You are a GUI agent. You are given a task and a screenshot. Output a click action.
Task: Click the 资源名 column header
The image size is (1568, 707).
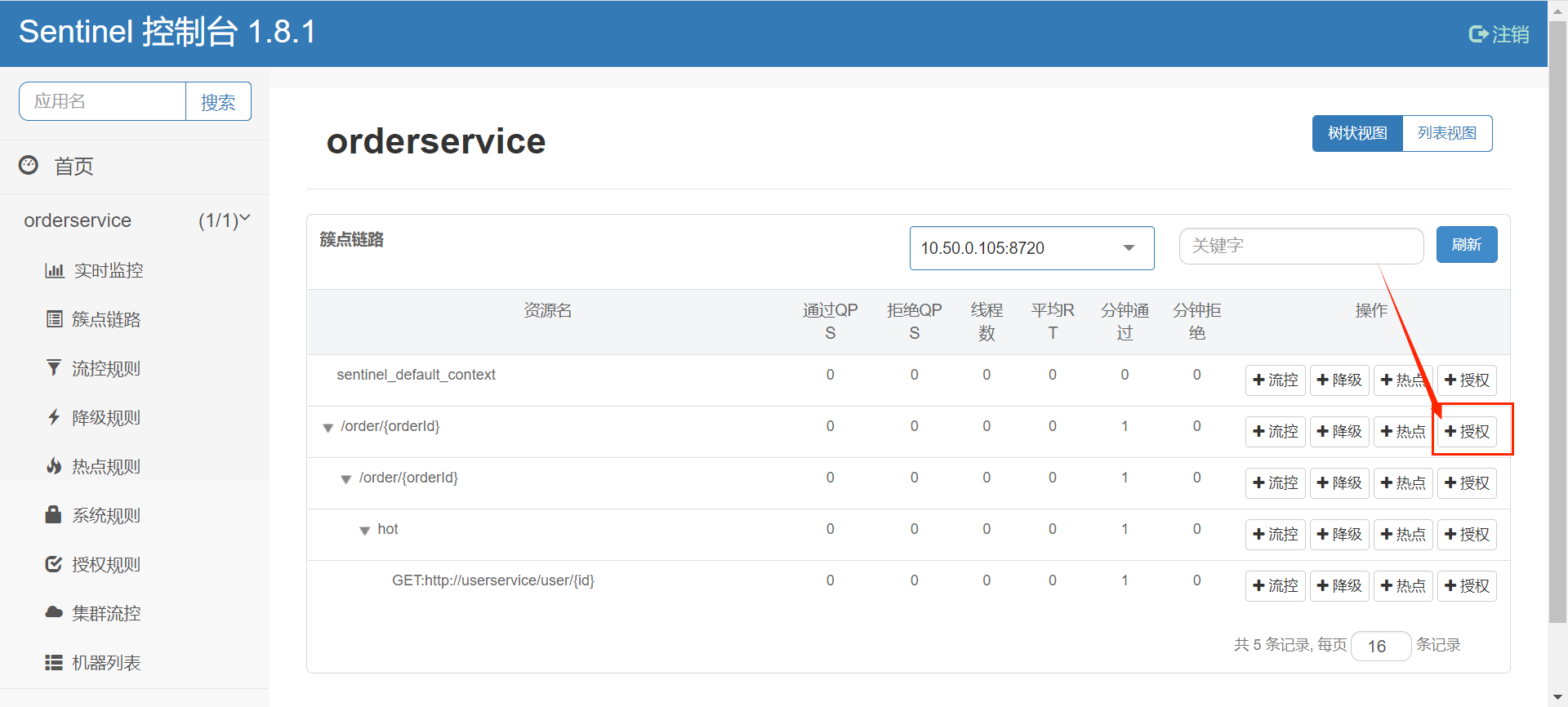[547, 310]
